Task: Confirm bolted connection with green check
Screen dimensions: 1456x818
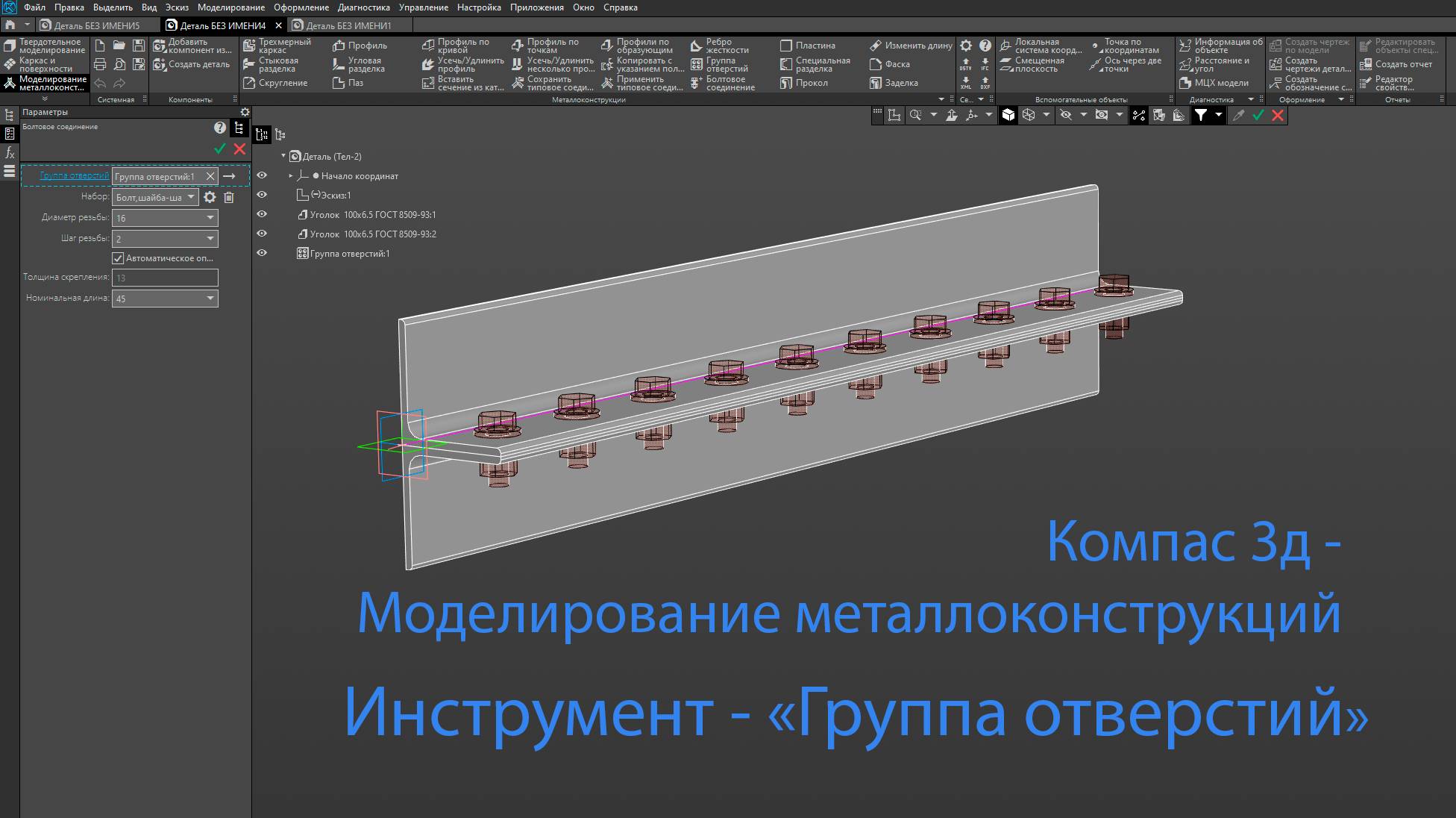Action: coord(219,149)
